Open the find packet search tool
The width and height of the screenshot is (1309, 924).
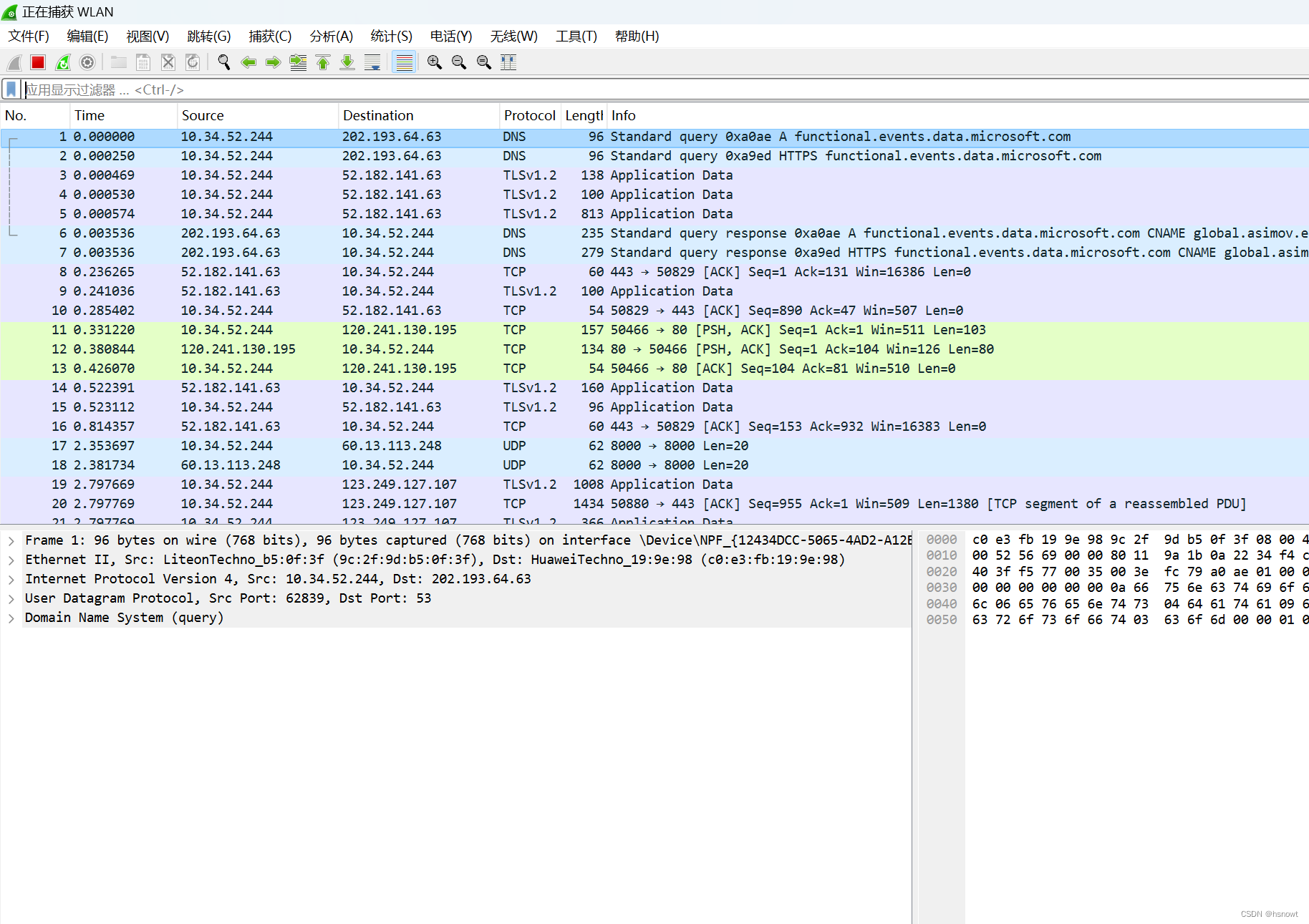223,62
